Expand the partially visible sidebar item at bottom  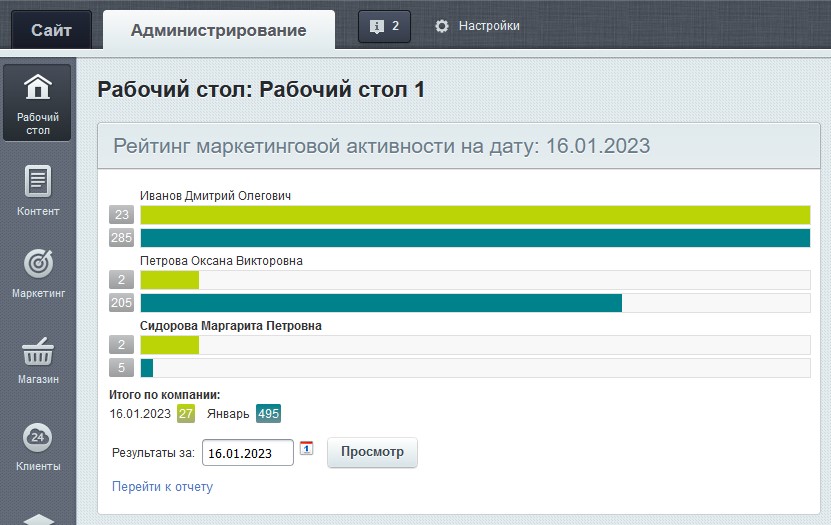click(x=38, y=518)
